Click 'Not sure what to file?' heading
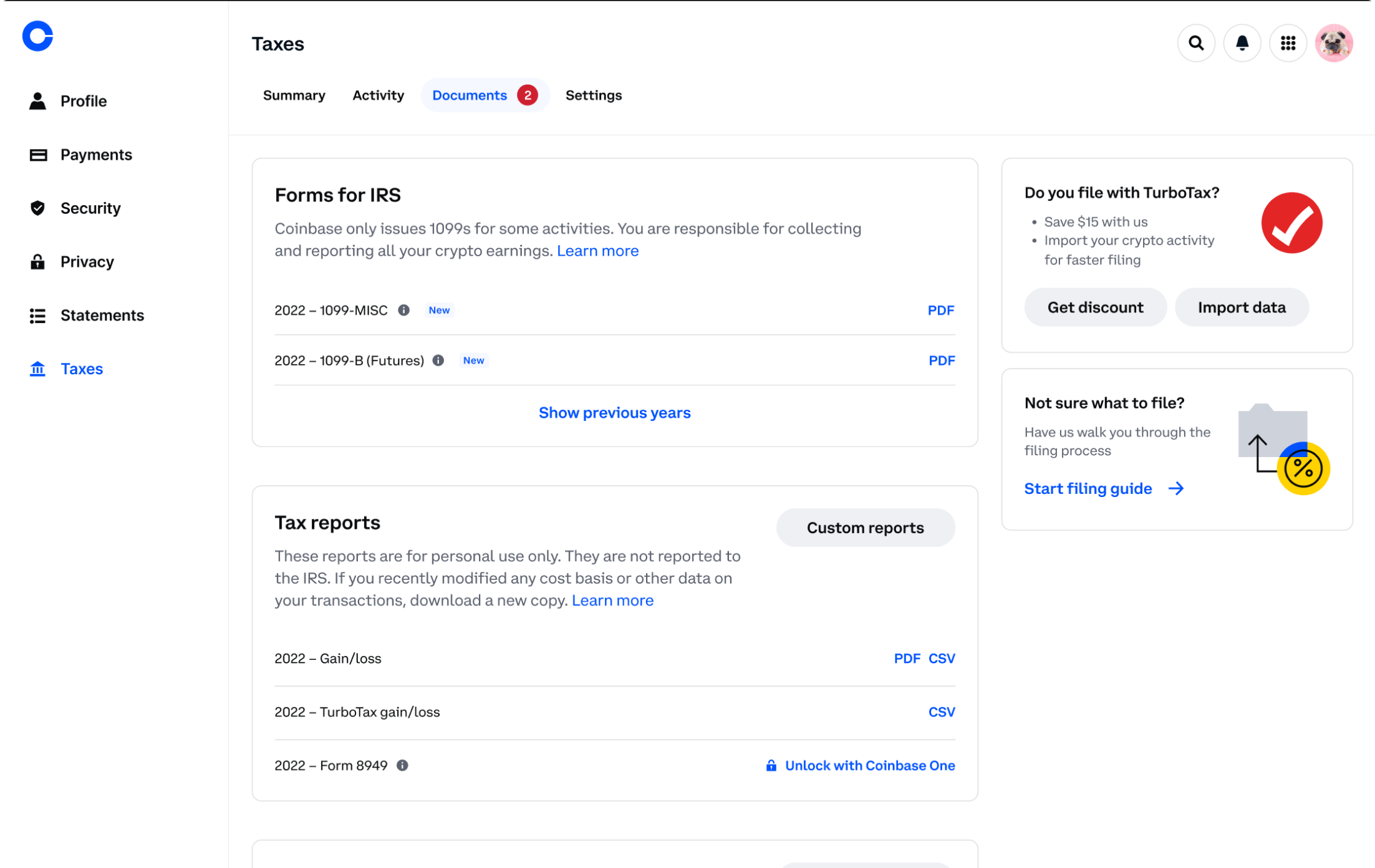 (1104, 403)
